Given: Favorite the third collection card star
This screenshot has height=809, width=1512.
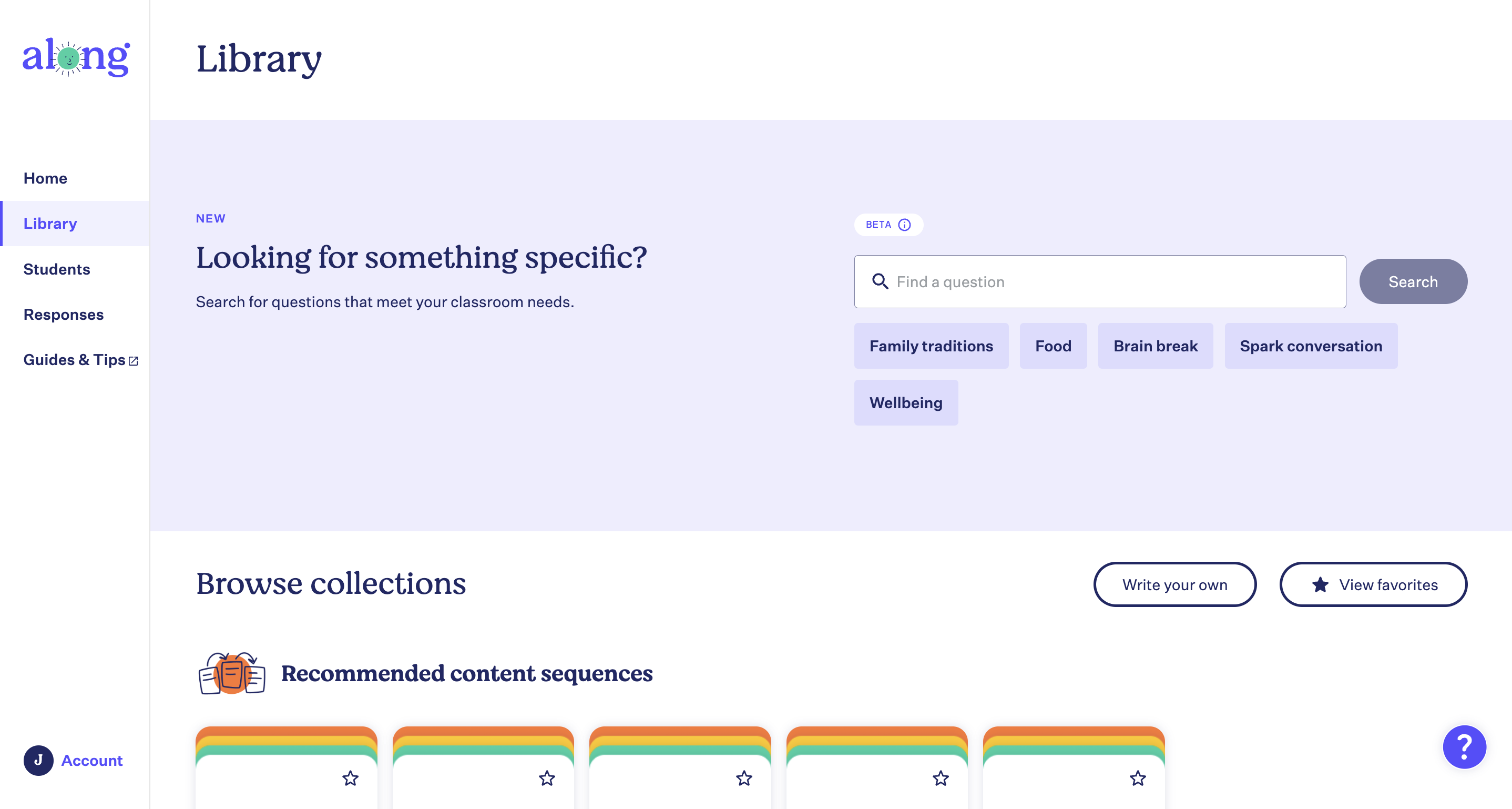Looking at the screenshot, I should click(744, 778).
